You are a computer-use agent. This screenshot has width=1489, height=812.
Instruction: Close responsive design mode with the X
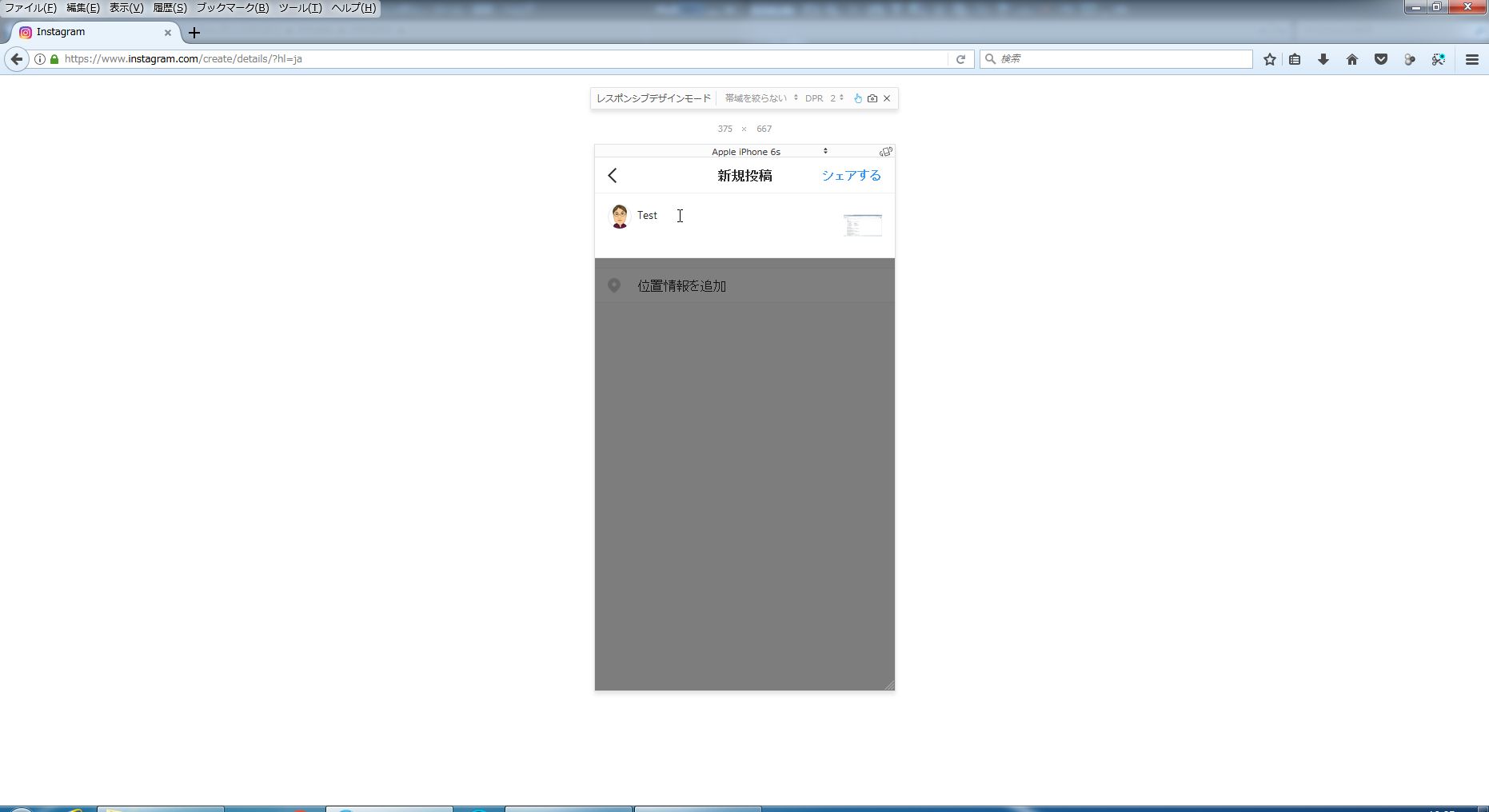(887, 98)
